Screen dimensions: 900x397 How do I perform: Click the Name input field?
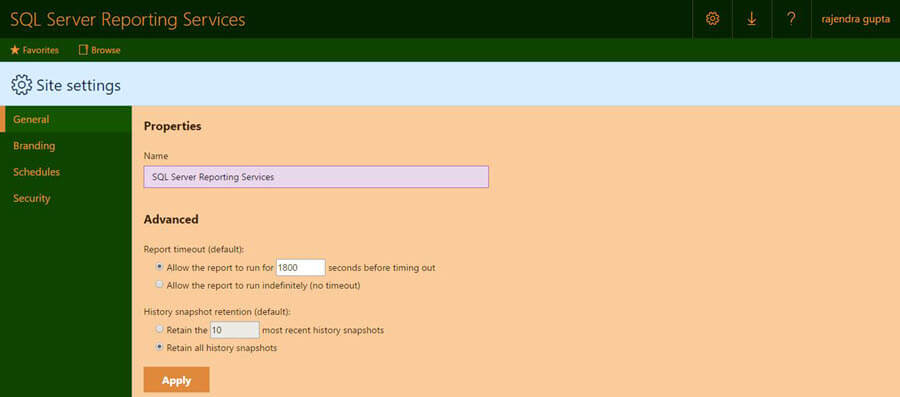pyautogui.click(x=316, y=177)
